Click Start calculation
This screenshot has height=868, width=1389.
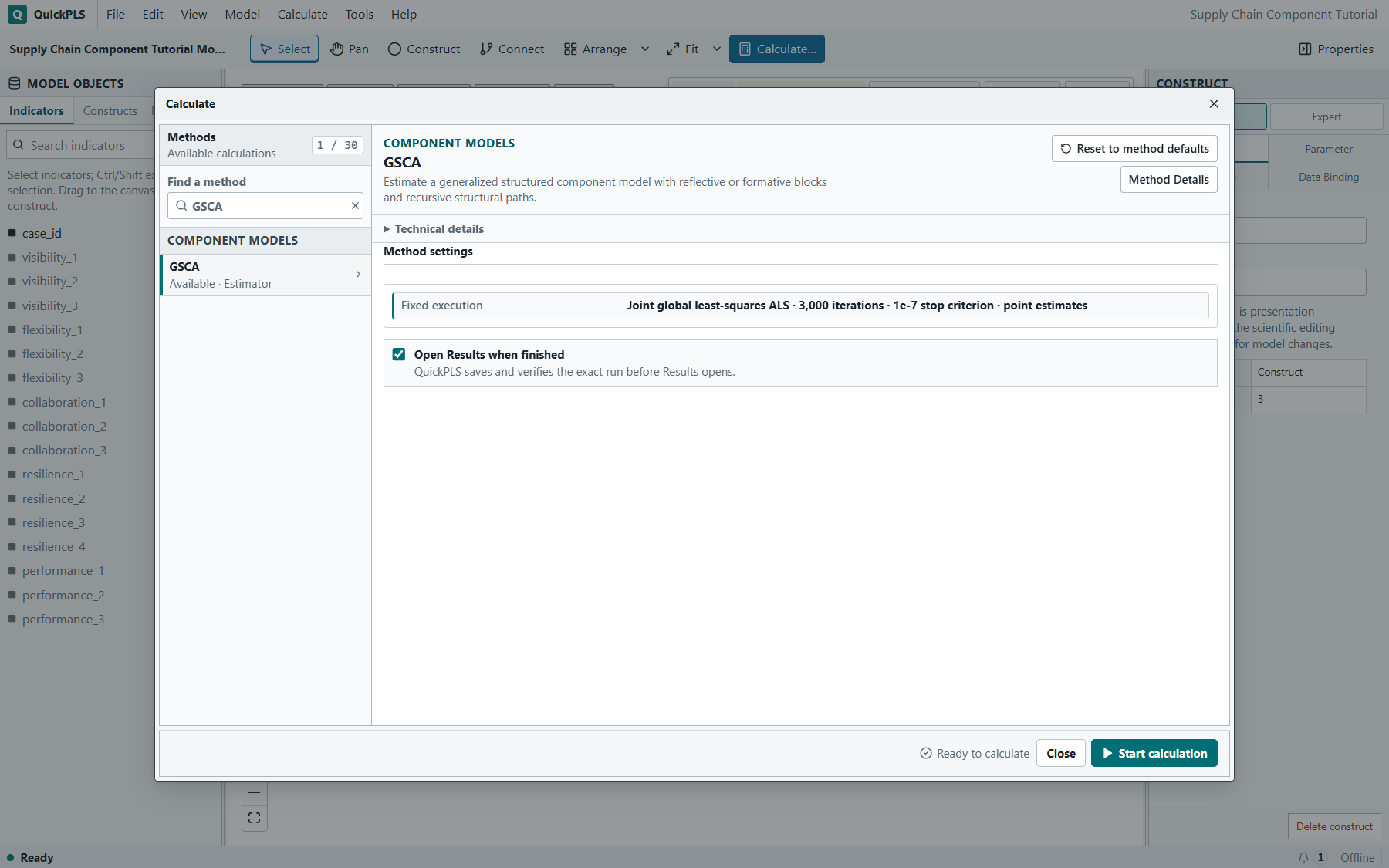(1154, 754)
